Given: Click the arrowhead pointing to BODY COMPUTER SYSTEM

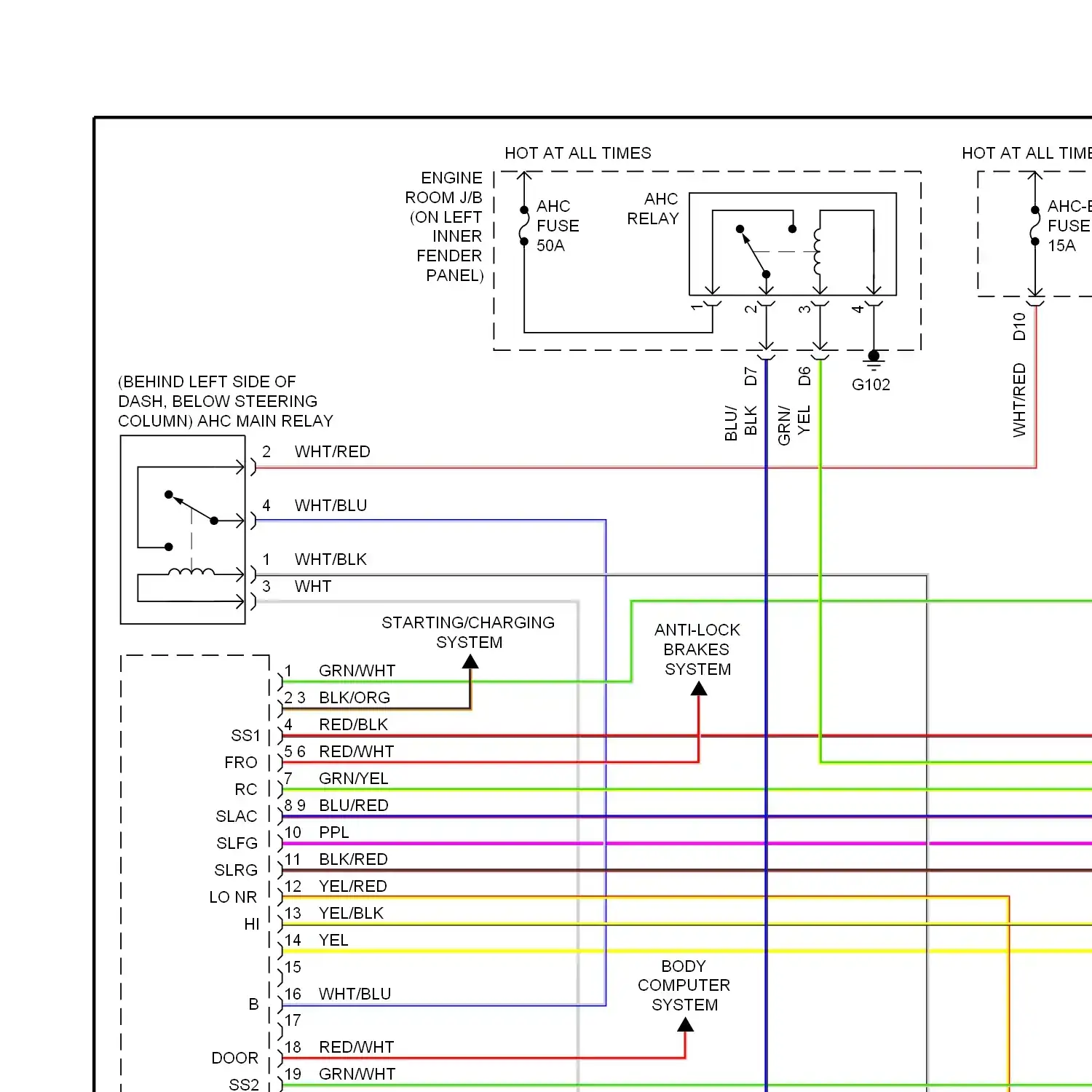Looking at the screenshot, I should tap(685, 1025).
